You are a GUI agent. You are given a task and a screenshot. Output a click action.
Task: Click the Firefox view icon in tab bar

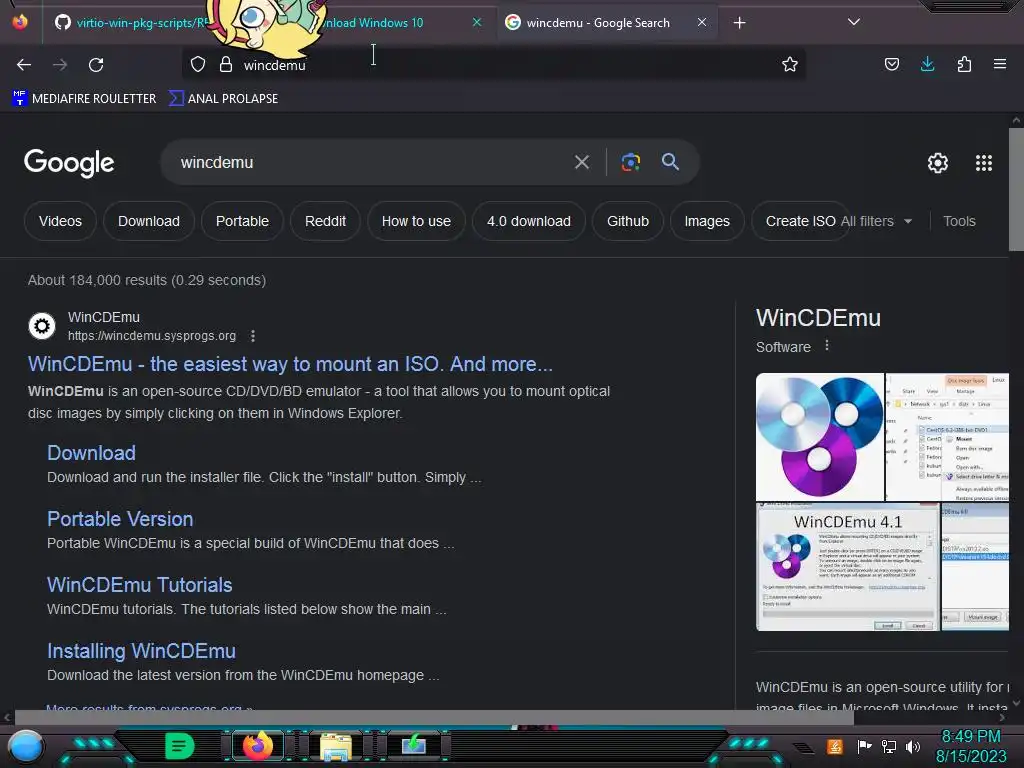pos(20,22)
